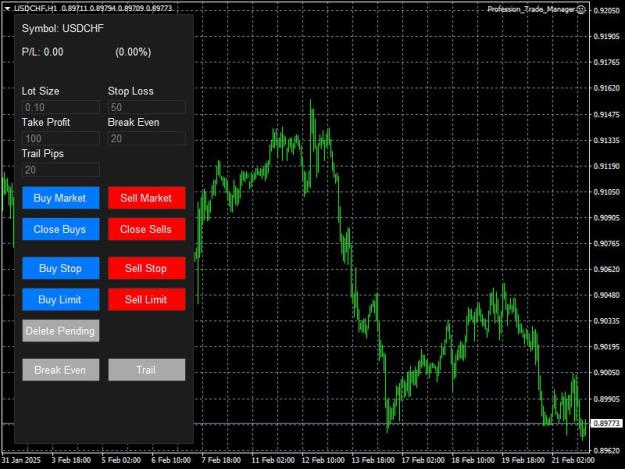The image size is (625, 469).
Task: Close all buys with Close Buys
Action: pyautogui.click(x=61, y=229)
